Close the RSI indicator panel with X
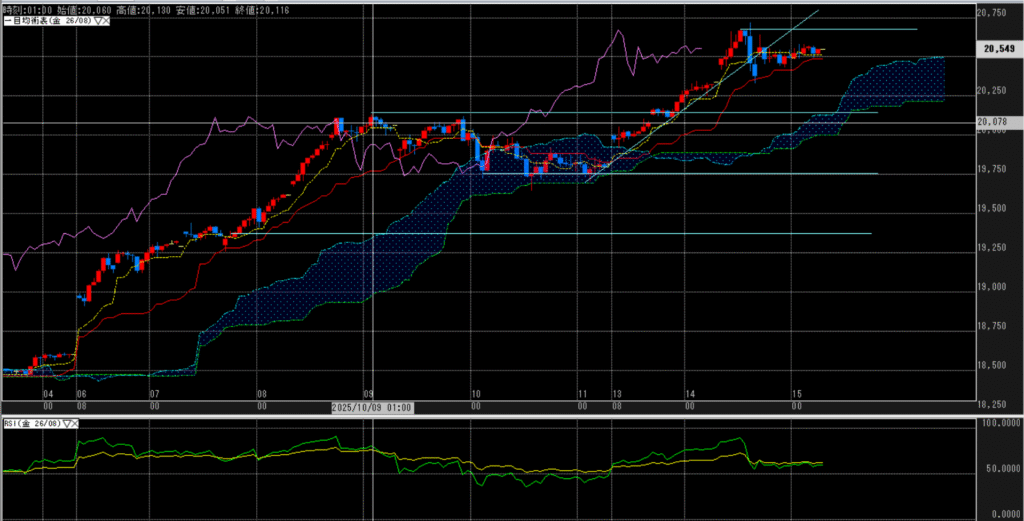The height and width of the screenshot is (521, 1024). [x=77, y=424]
